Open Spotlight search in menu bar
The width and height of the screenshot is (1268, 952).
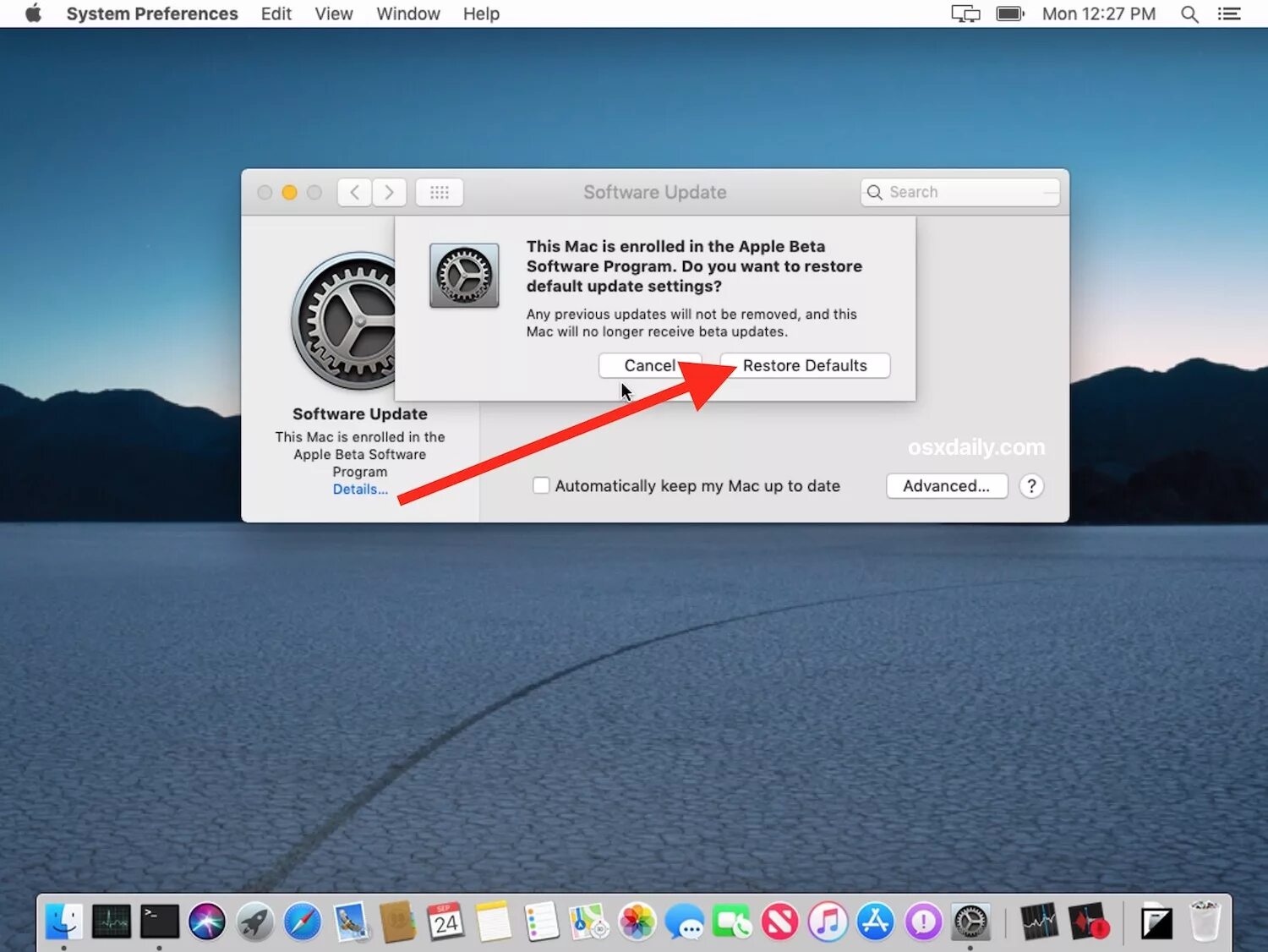[1189, 14]
